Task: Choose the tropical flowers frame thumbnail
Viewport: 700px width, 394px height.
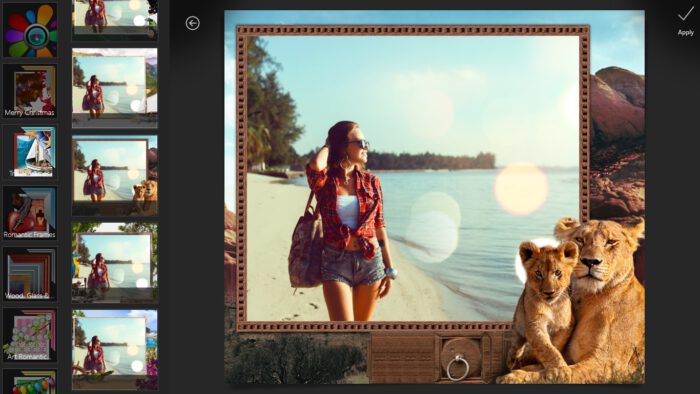Action: pyautogui.click(x=115, y=350)
